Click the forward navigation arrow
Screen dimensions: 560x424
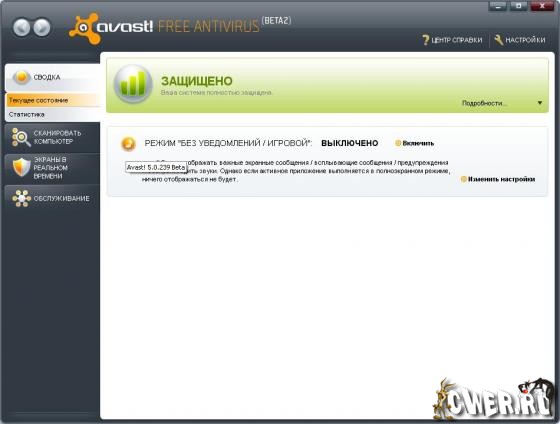coord(42,28)
